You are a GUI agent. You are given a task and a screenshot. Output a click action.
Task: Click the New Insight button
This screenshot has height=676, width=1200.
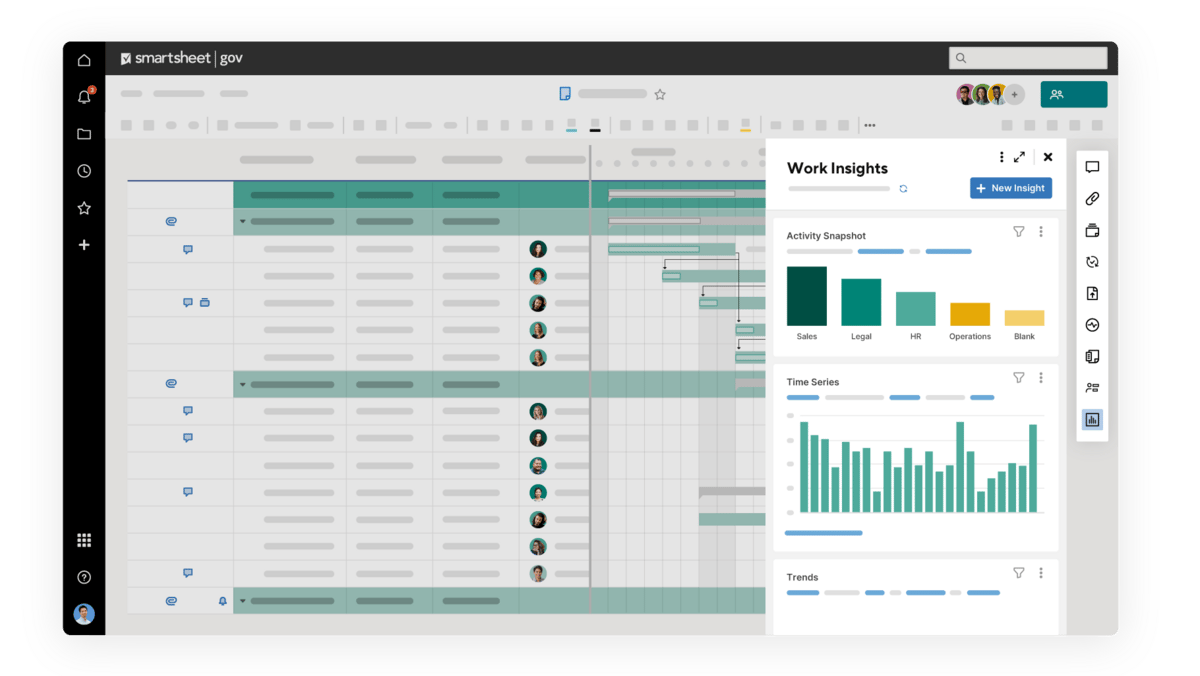1010,187
